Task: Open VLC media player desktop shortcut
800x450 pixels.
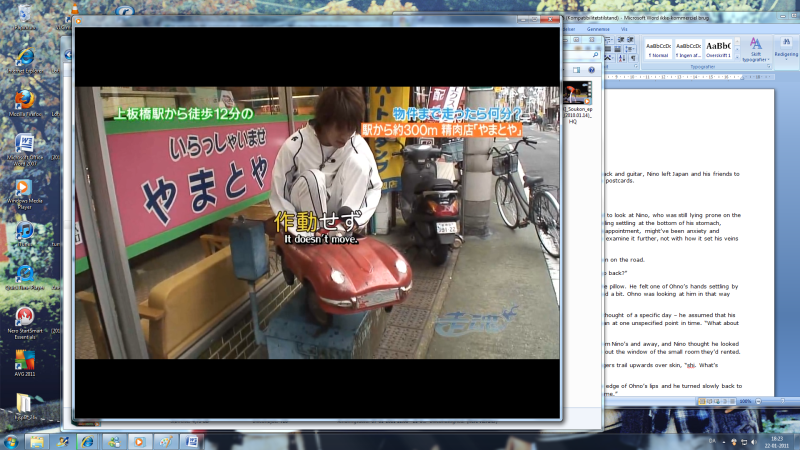Action: coord(74,16)
